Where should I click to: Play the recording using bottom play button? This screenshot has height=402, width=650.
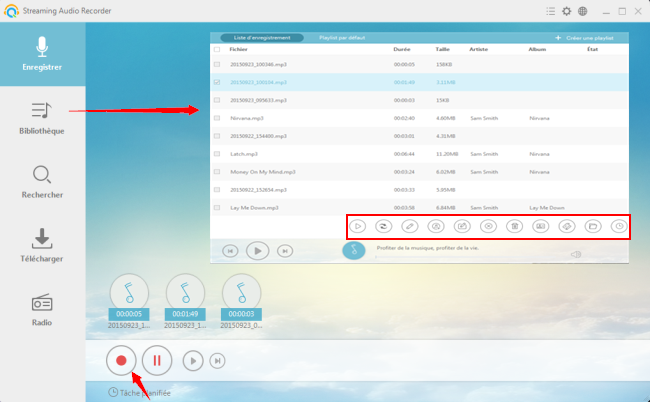pos(193,361)
